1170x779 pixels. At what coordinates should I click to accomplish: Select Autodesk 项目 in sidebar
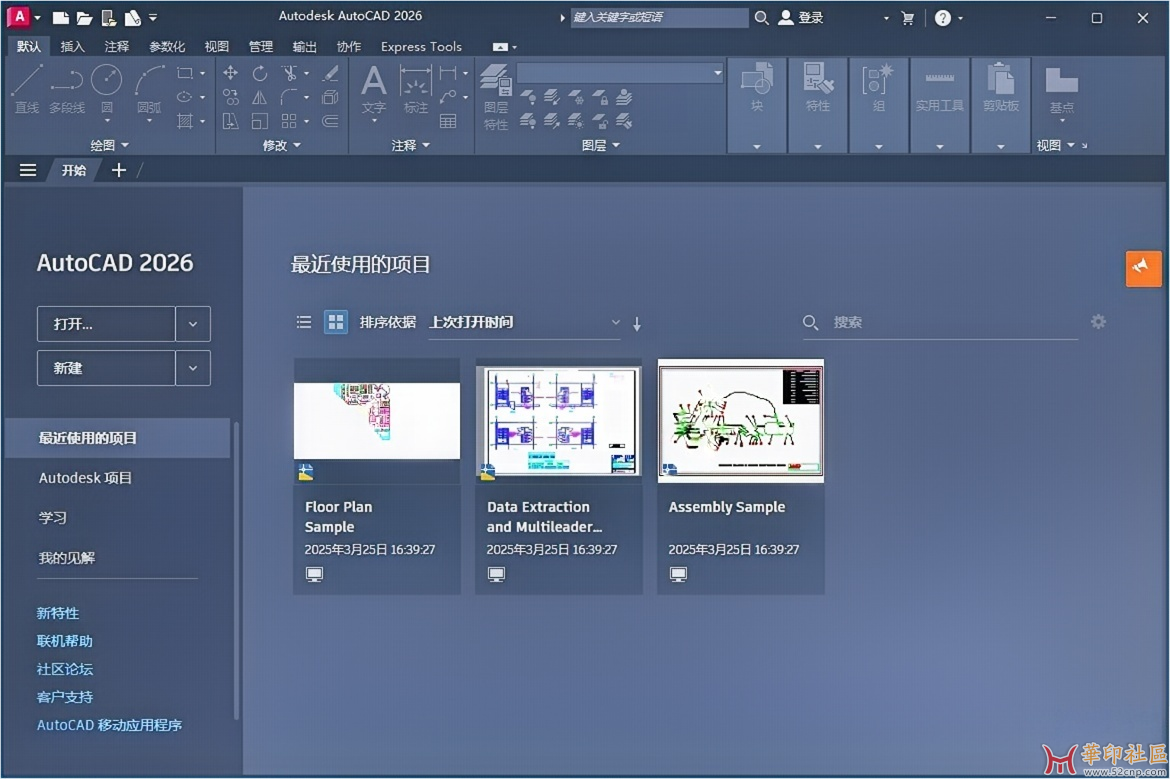[85, 478]
